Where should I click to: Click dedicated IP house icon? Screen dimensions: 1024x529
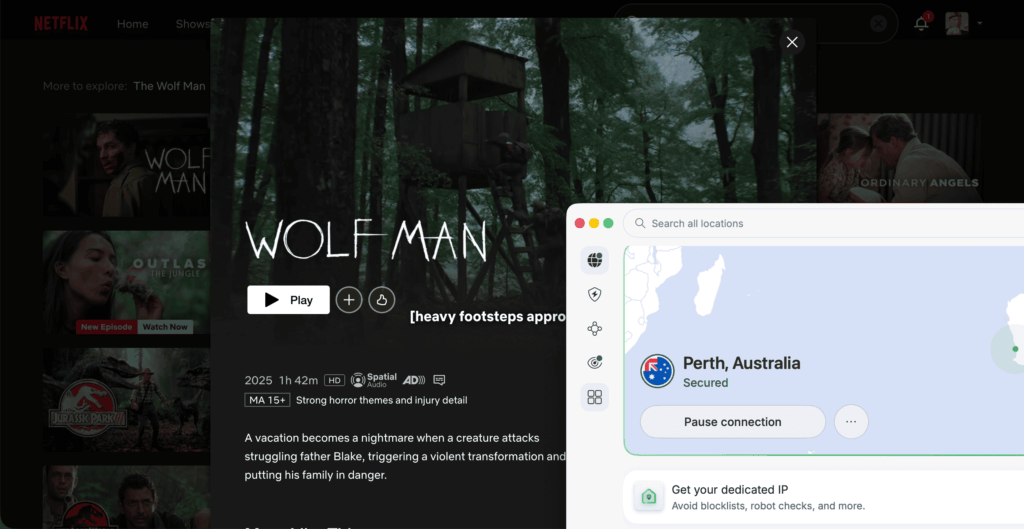[648, 497]
